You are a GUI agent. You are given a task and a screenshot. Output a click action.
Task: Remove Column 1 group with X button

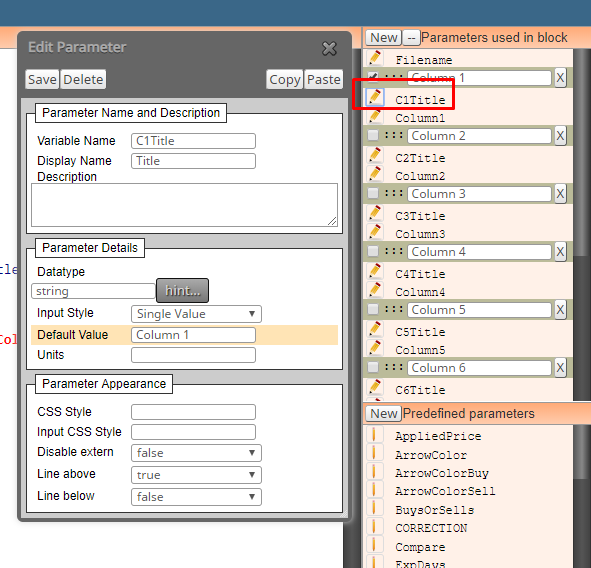point(560,78)
